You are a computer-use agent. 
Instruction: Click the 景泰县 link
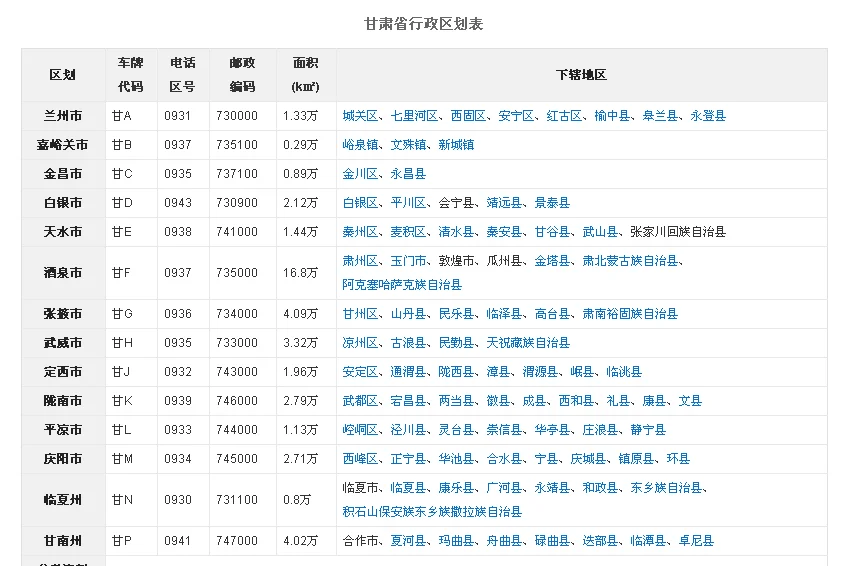coord(552,203)
